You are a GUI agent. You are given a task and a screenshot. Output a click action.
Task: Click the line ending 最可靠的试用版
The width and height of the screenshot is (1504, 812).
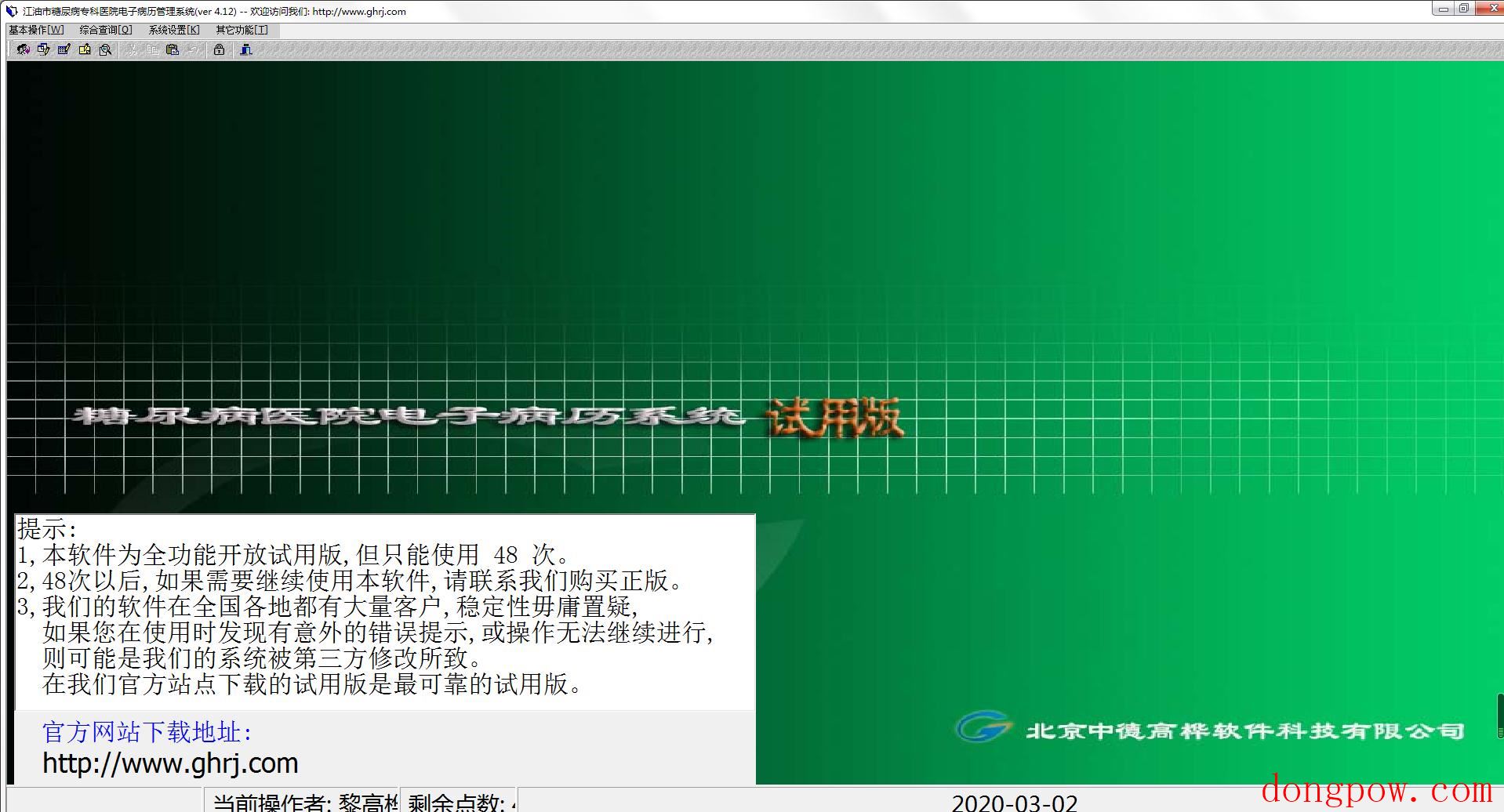click(x=313, y=684)
